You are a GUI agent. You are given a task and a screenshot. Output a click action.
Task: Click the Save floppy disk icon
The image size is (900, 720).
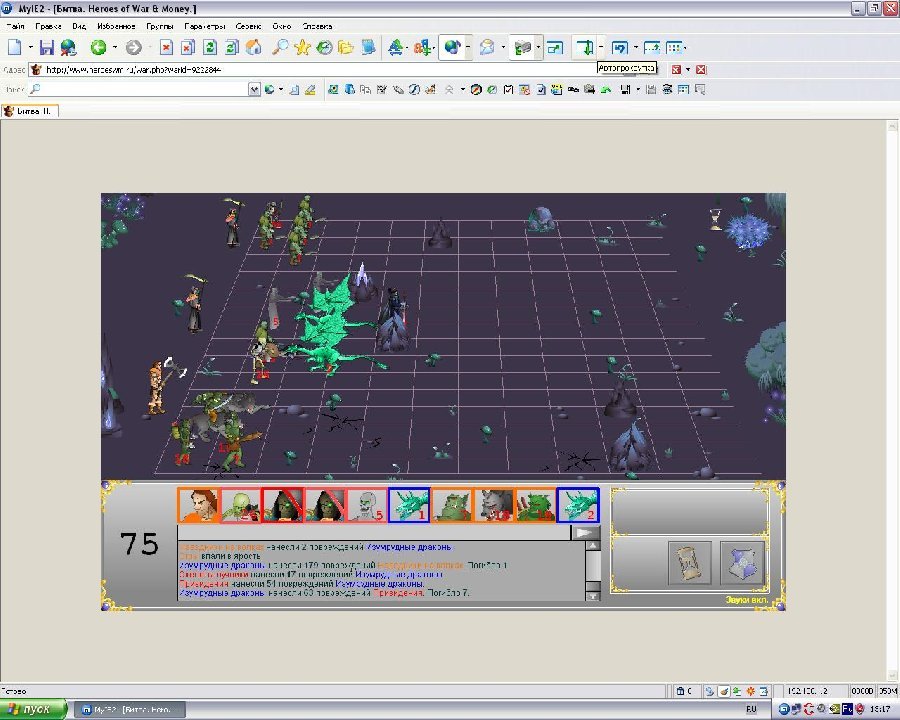click(46, 48)
